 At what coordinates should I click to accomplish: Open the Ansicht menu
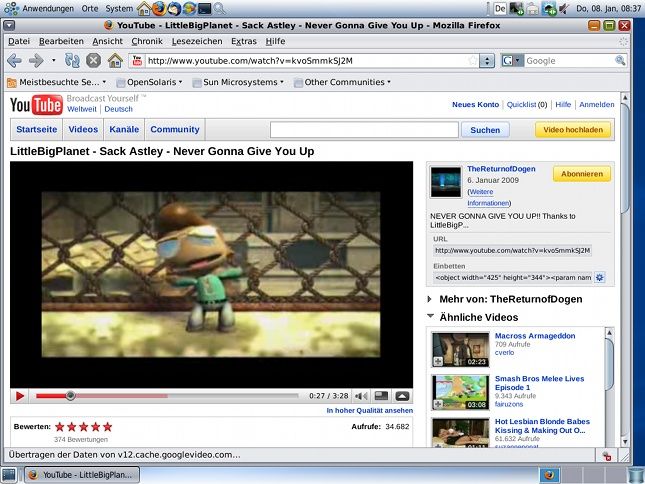click(x=107, y=41)
